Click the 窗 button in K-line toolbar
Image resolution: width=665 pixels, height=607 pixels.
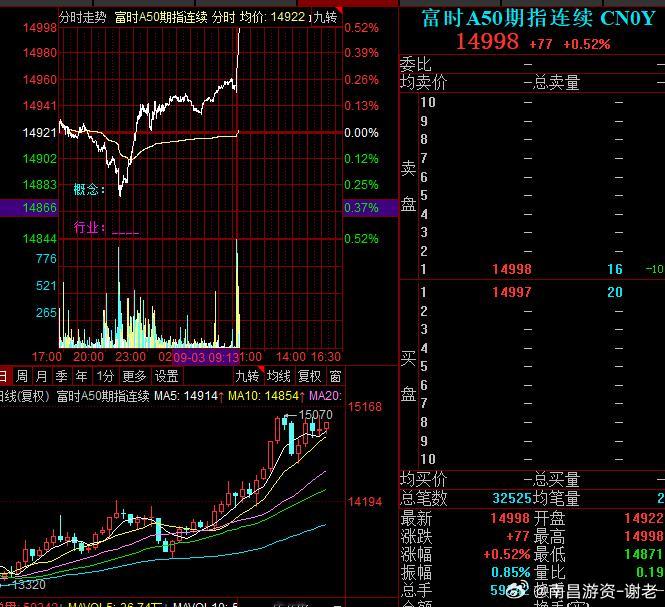(x=335, y=376)
